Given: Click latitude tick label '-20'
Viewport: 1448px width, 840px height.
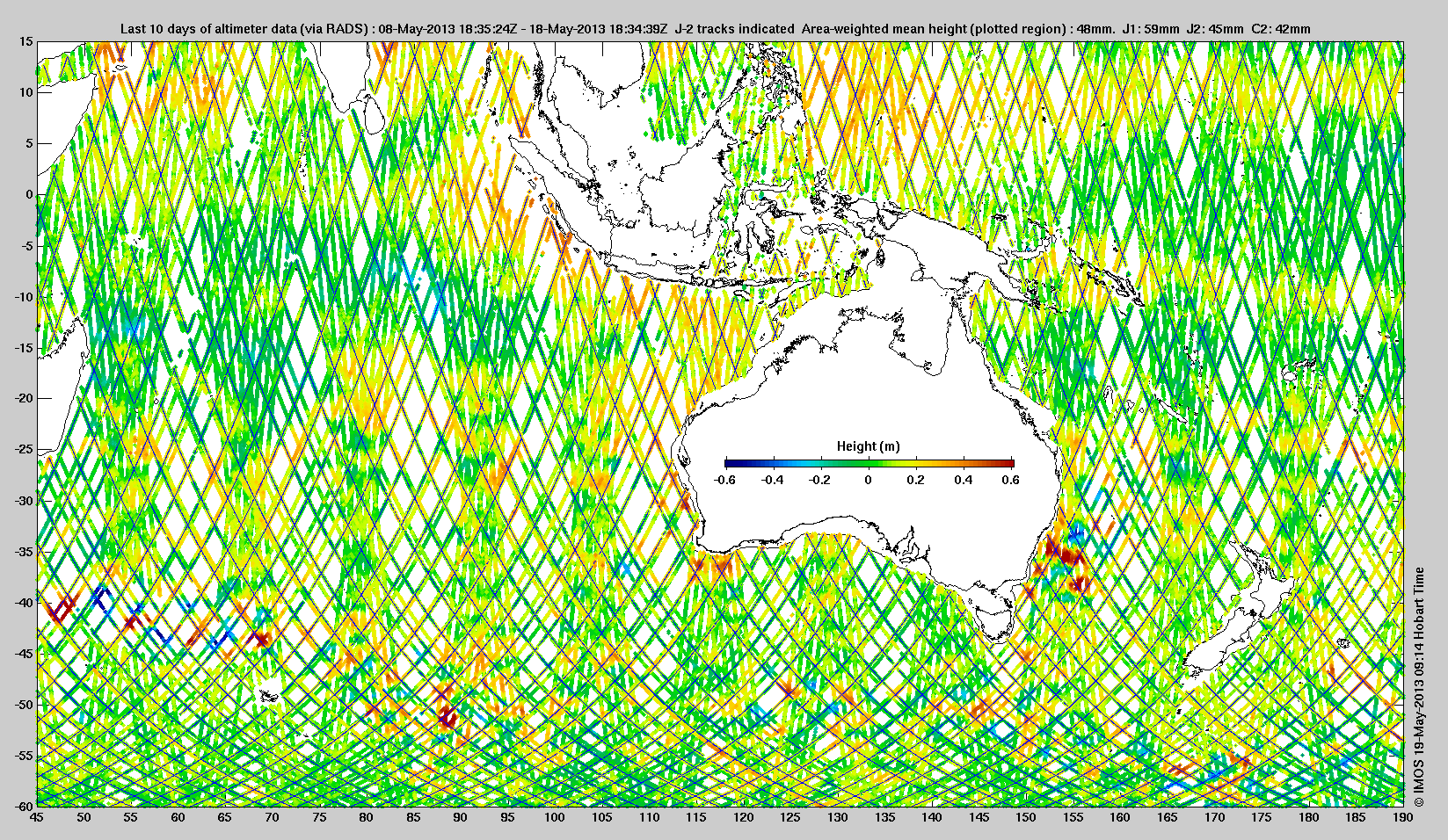Looking at the screenshot, I should (x=23, y=398).
